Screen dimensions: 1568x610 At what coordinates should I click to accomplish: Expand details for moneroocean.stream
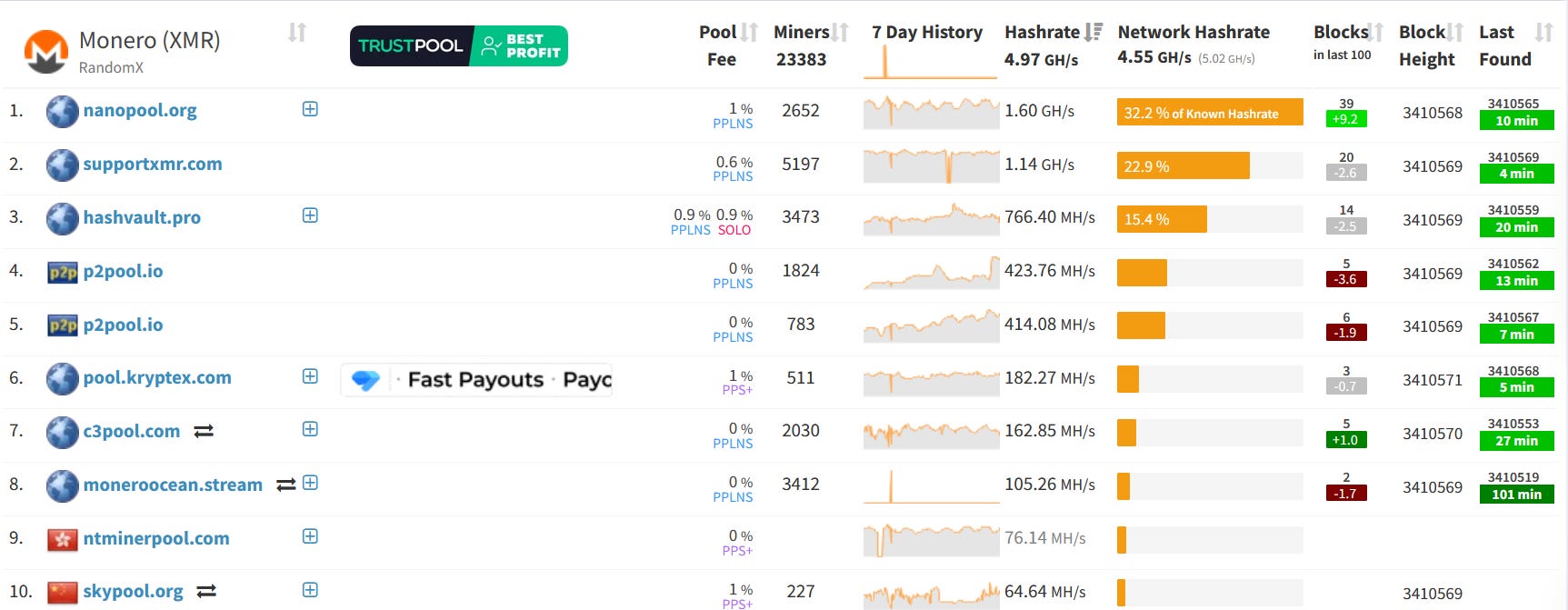(x=310, y=483)
